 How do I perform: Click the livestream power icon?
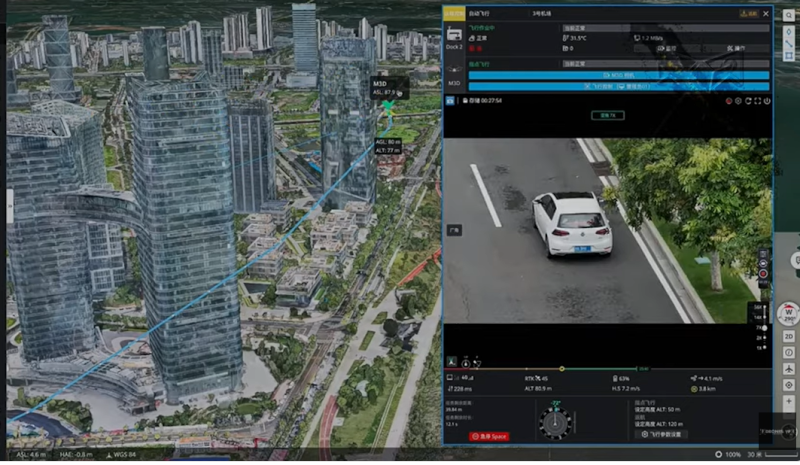tap(767, 101)
